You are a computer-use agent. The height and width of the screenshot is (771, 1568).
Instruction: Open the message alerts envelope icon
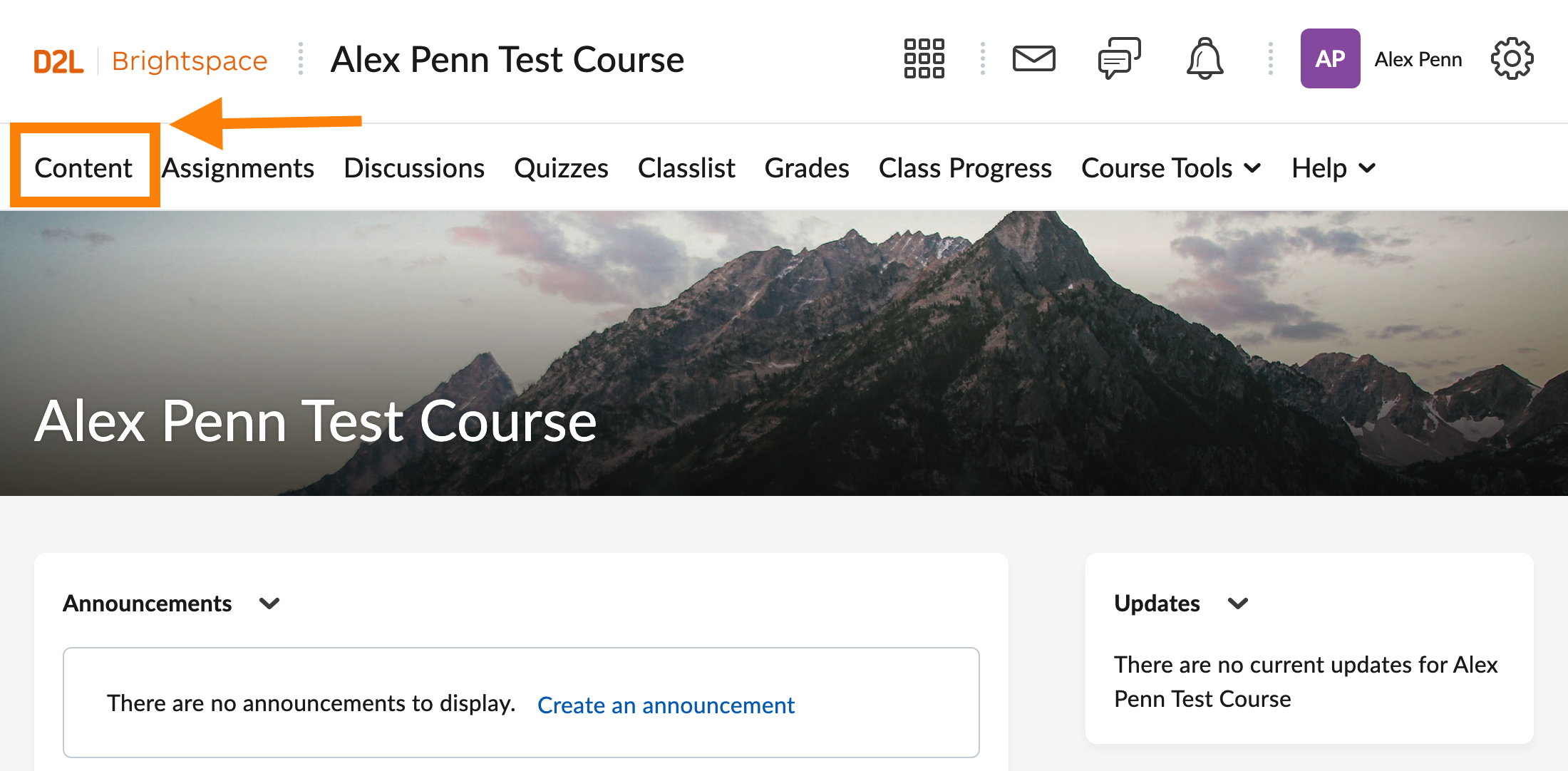(x=1033, y=58)
